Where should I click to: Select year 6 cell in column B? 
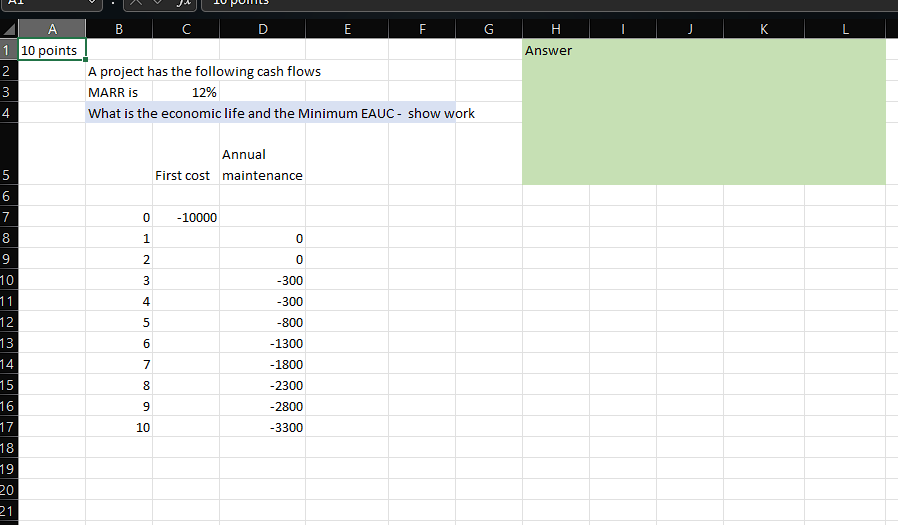[x=119, y=343]
